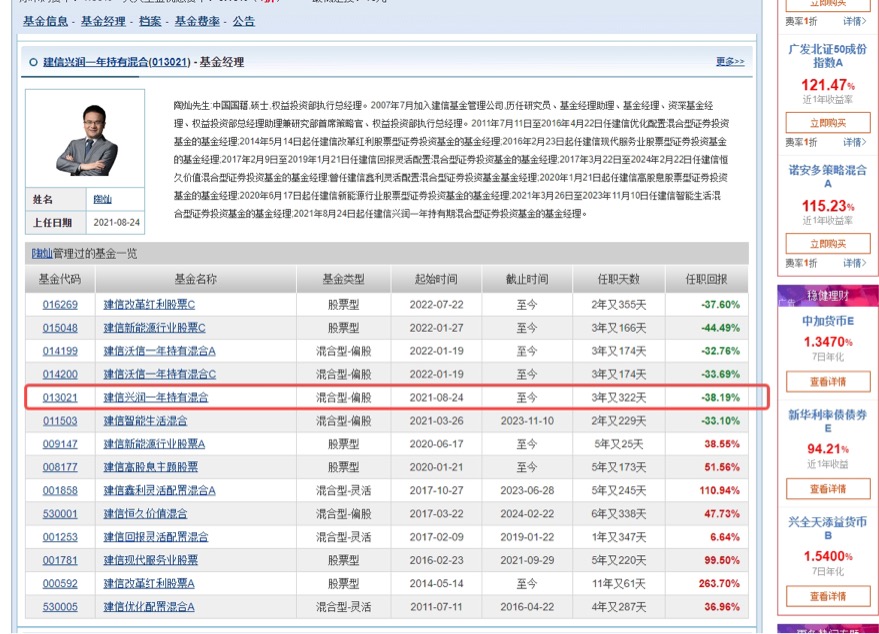This screenshot has height=634, width=879.
Task: Open 建信恒久价值混合 fund link
Action: pos(145,513)
